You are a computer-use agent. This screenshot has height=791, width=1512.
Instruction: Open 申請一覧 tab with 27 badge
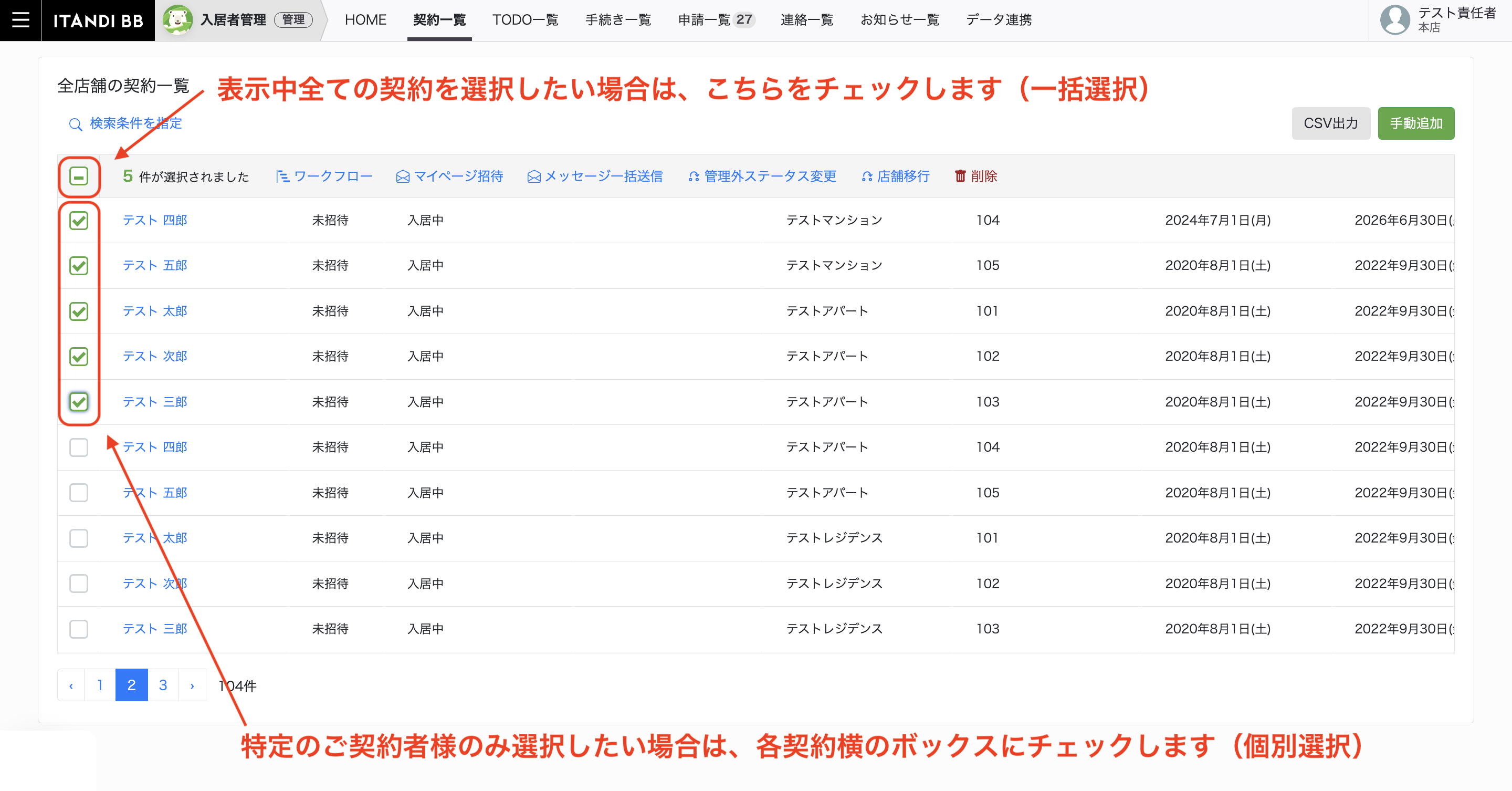tap(716, 20)
